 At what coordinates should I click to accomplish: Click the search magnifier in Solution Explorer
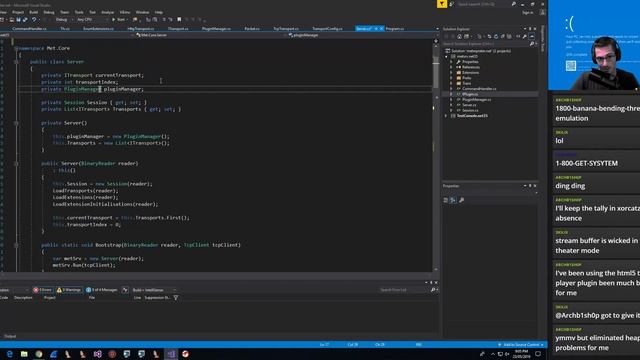click(x=532, y=44)
